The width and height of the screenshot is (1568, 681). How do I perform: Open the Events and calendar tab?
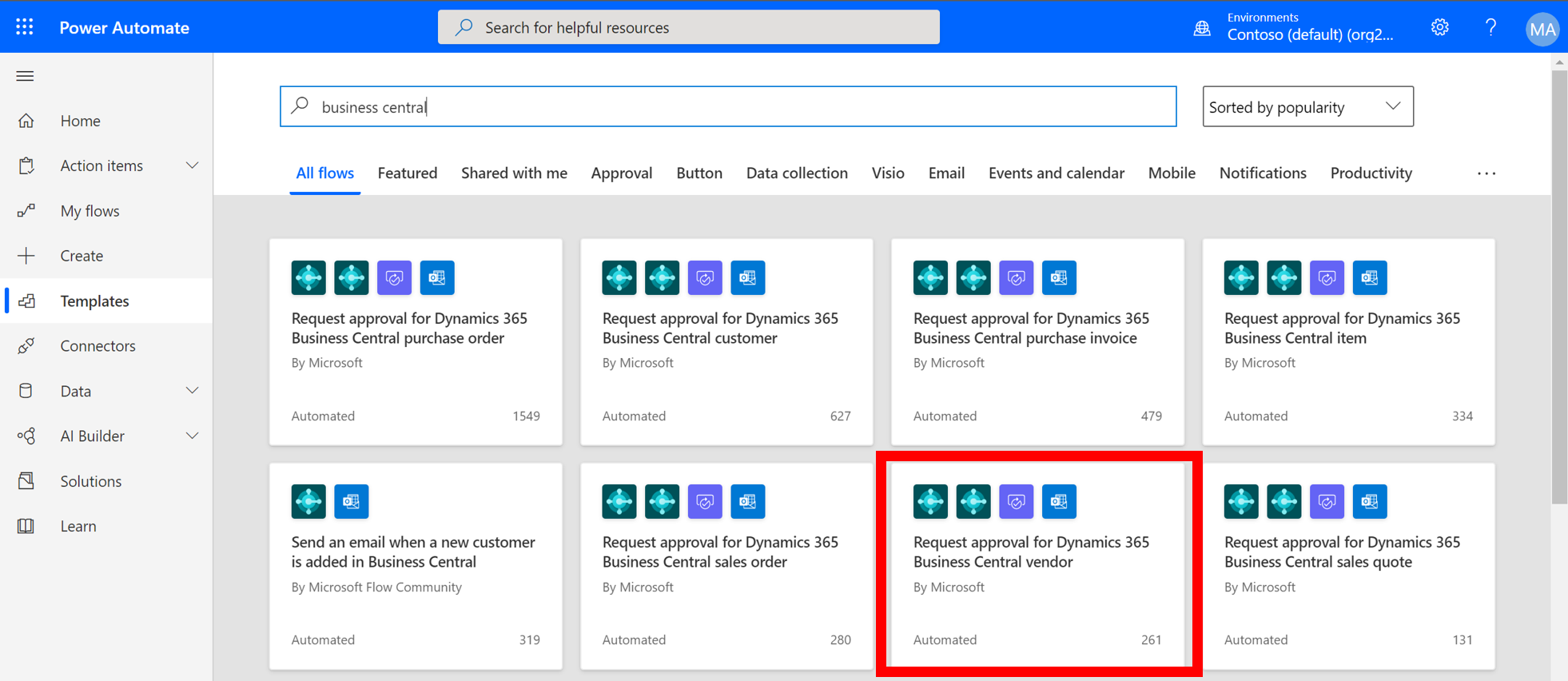pyautogui.click(x=1057, y=173)
